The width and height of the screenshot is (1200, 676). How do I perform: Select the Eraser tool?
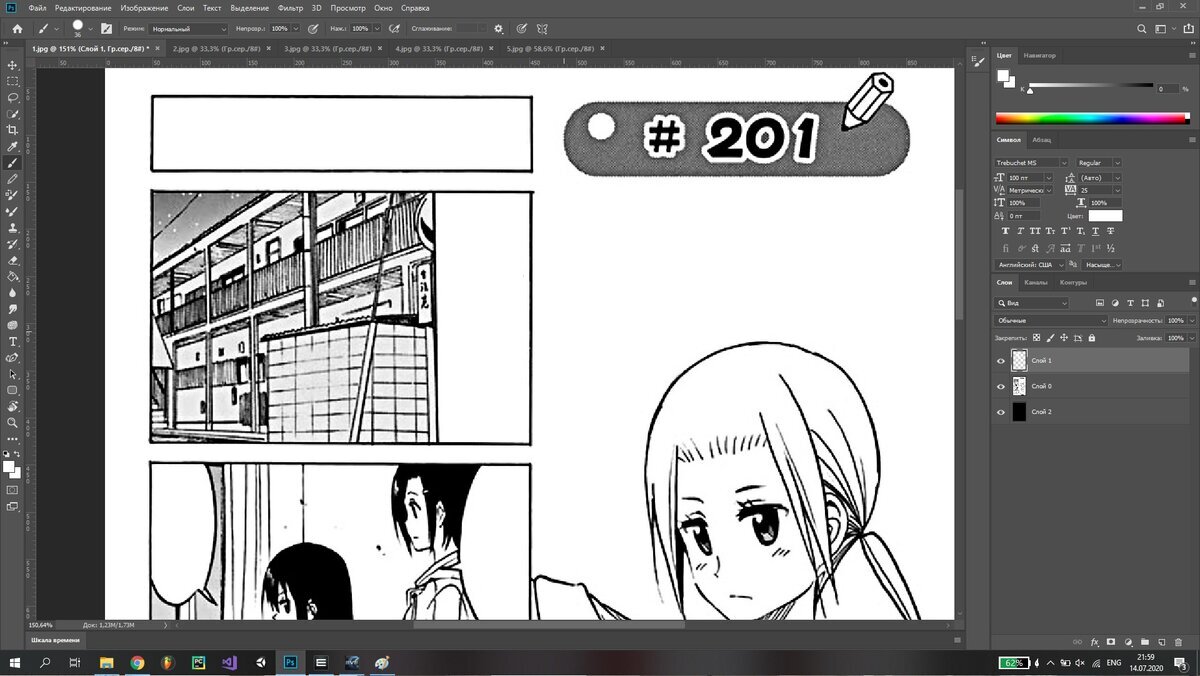13,260
